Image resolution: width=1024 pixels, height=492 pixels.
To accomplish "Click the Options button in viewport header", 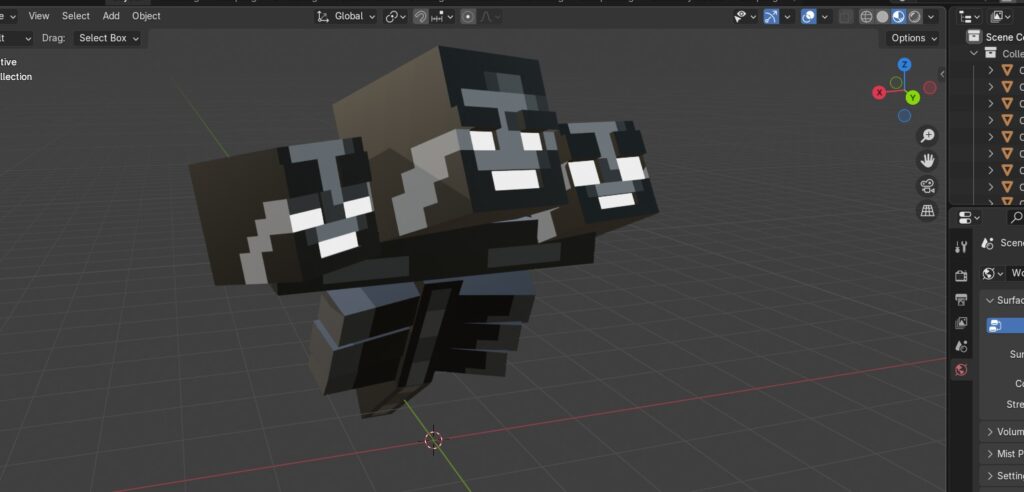I will [913, 38].
